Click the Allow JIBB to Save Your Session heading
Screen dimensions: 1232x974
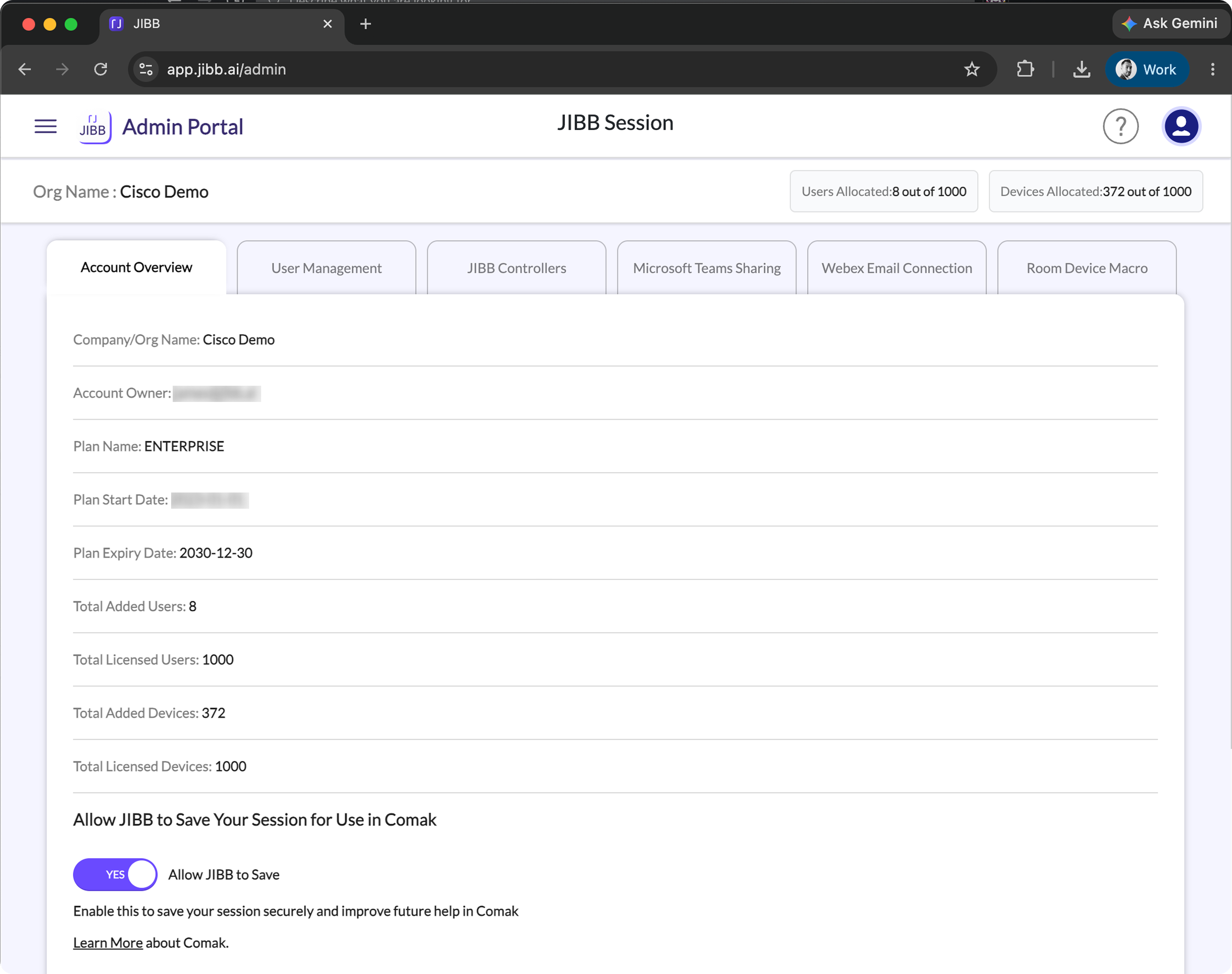(255, 820)
